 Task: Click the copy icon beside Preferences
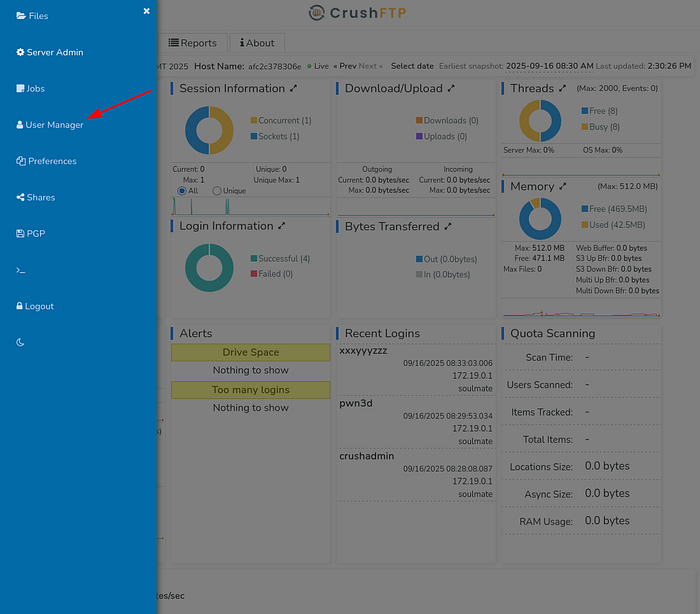[21, 161]
